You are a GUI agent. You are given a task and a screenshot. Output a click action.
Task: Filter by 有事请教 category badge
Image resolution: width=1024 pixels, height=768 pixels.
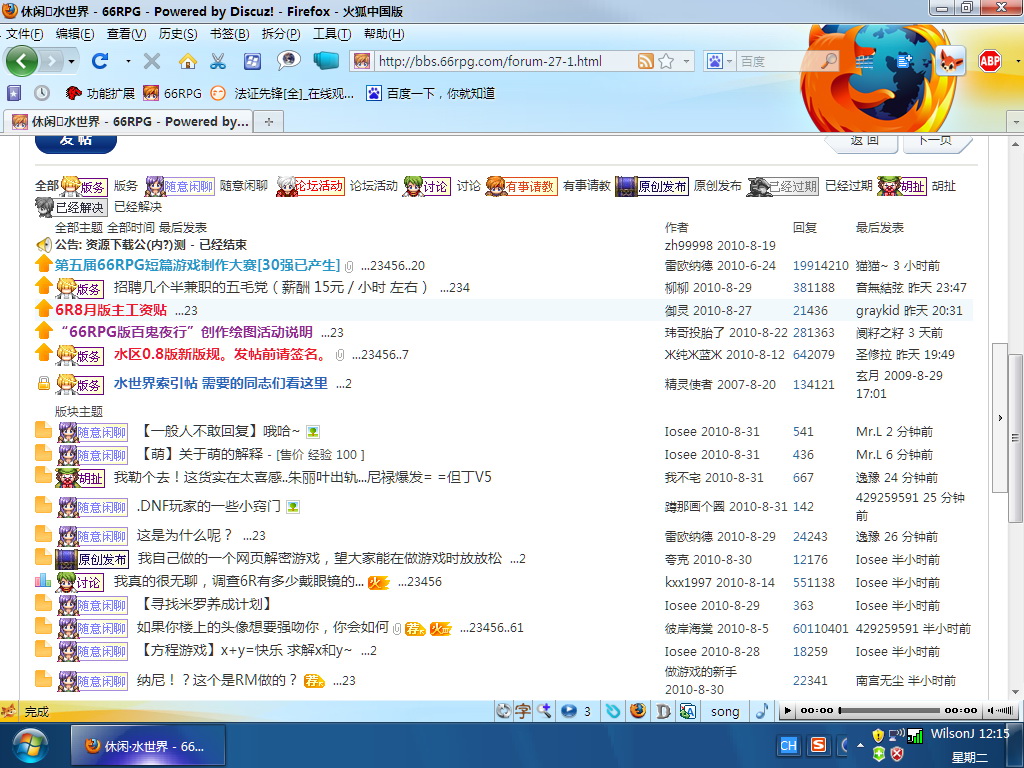point(521,185)
